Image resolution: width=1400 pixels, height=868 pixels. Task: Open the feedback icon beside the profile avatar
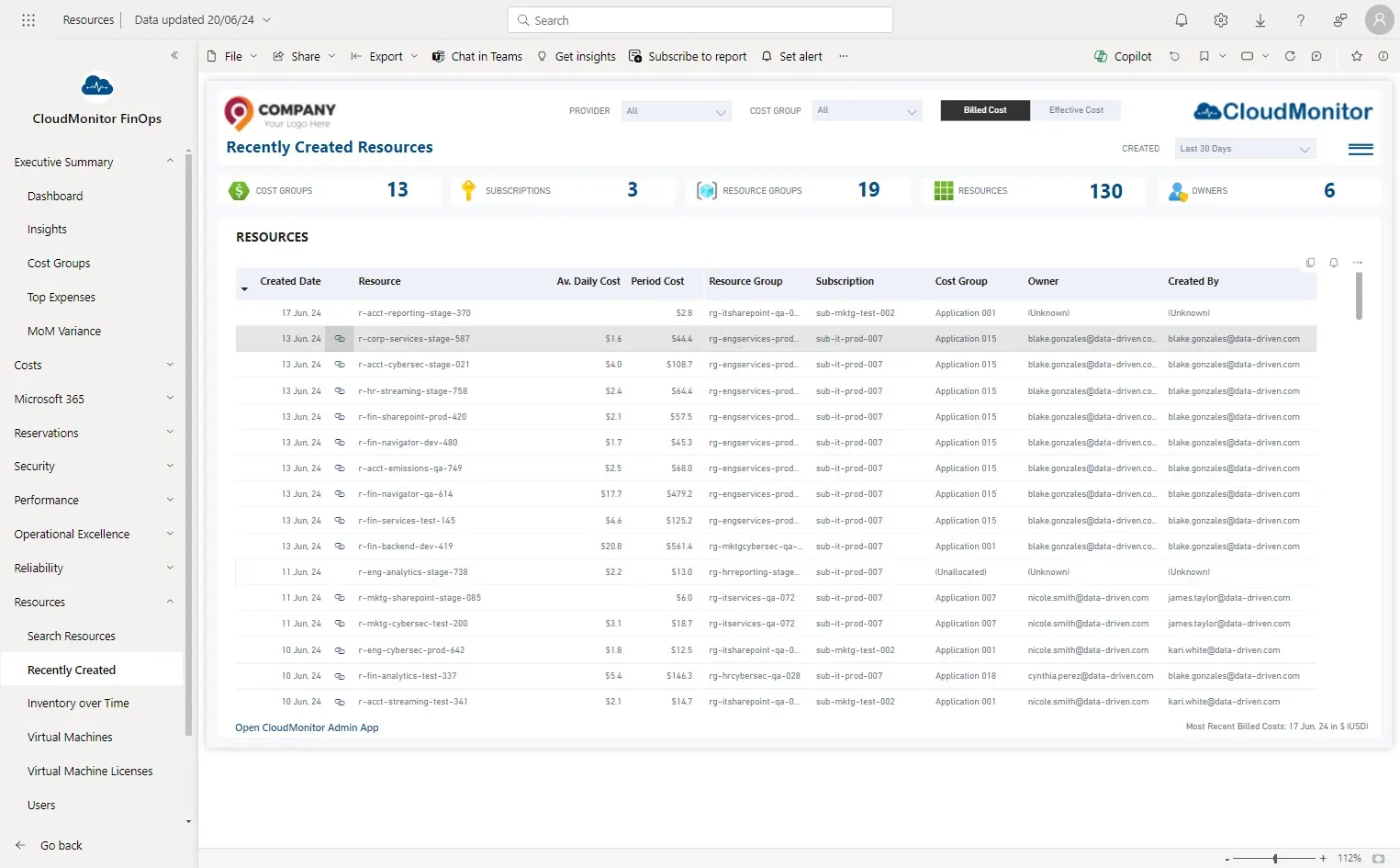click(x=1340, y=19)
